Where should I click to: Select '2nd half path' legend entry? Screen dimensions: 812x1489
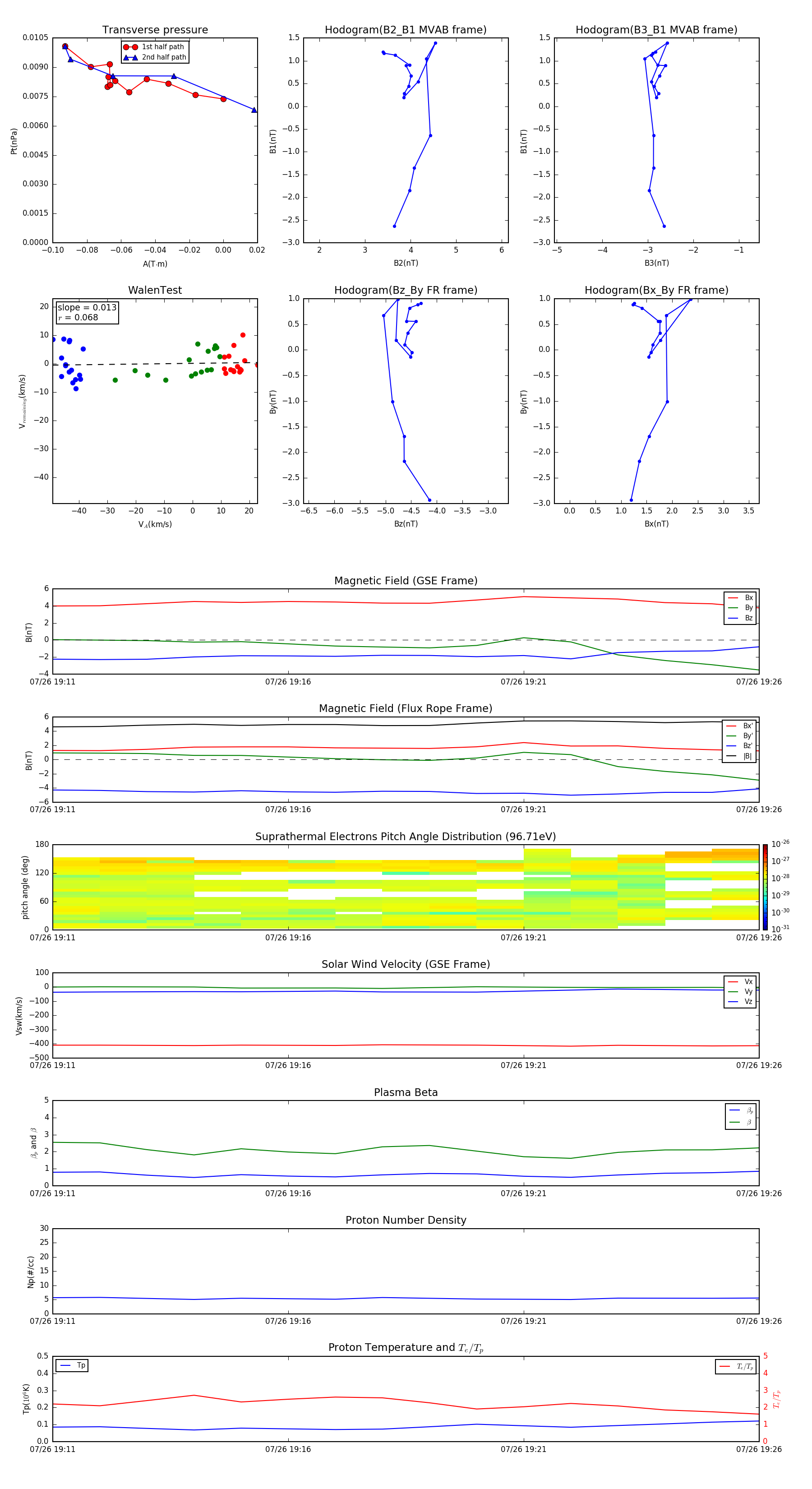pos(155,57)
